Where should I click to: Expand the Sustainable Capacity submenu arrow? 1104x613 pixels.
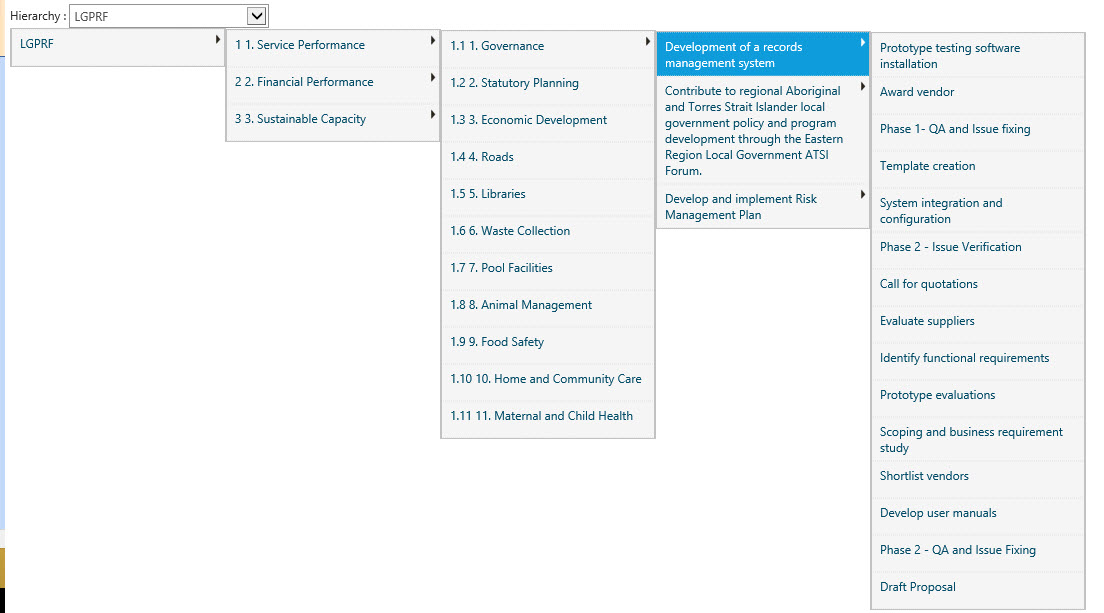(432, 114)
